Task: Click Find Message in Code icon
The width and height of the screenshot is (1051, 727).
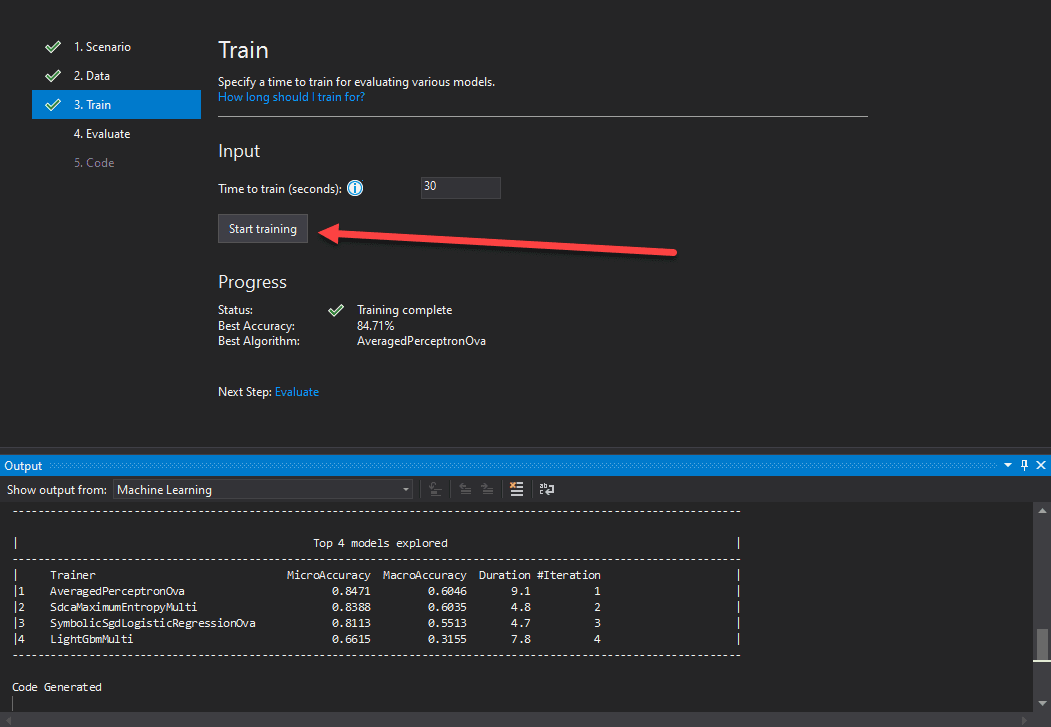Action: click(x=436, y=489)
